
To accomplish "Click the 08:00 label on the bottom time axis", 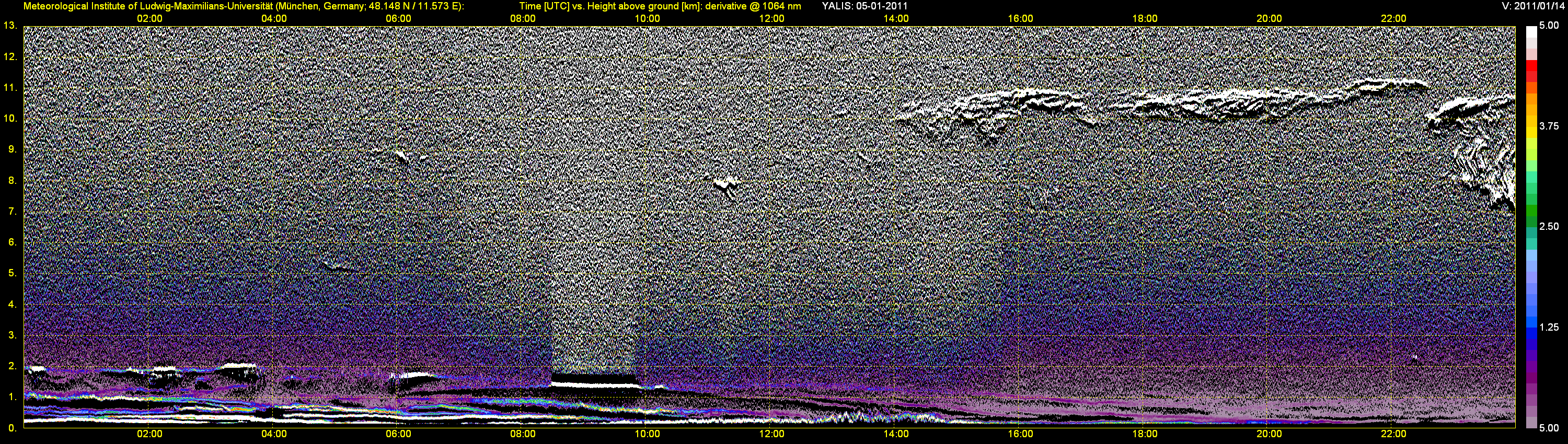I will (523, 434).
